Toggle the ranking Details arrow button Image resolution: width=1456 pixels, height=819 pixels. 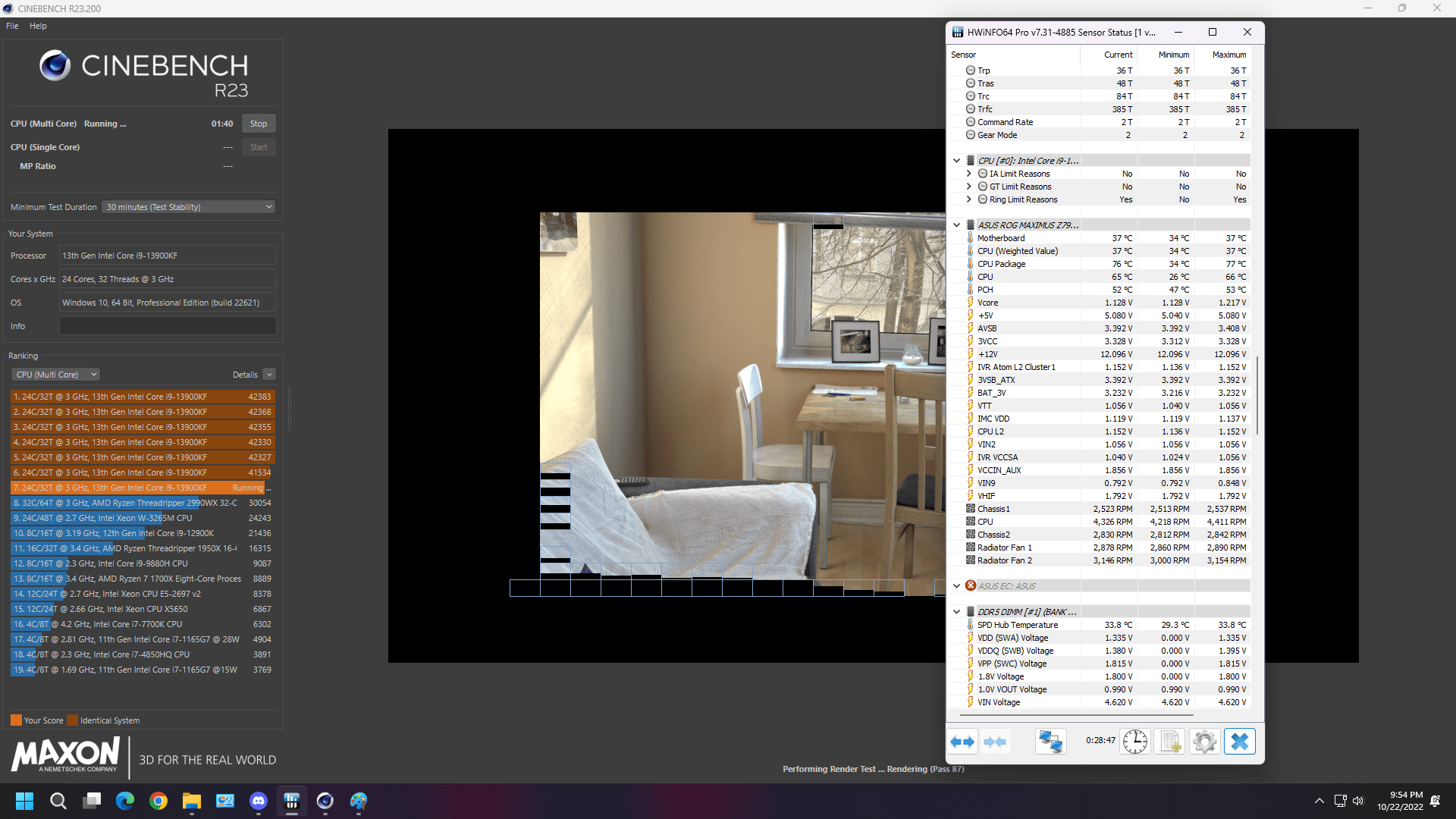point(269,375)
